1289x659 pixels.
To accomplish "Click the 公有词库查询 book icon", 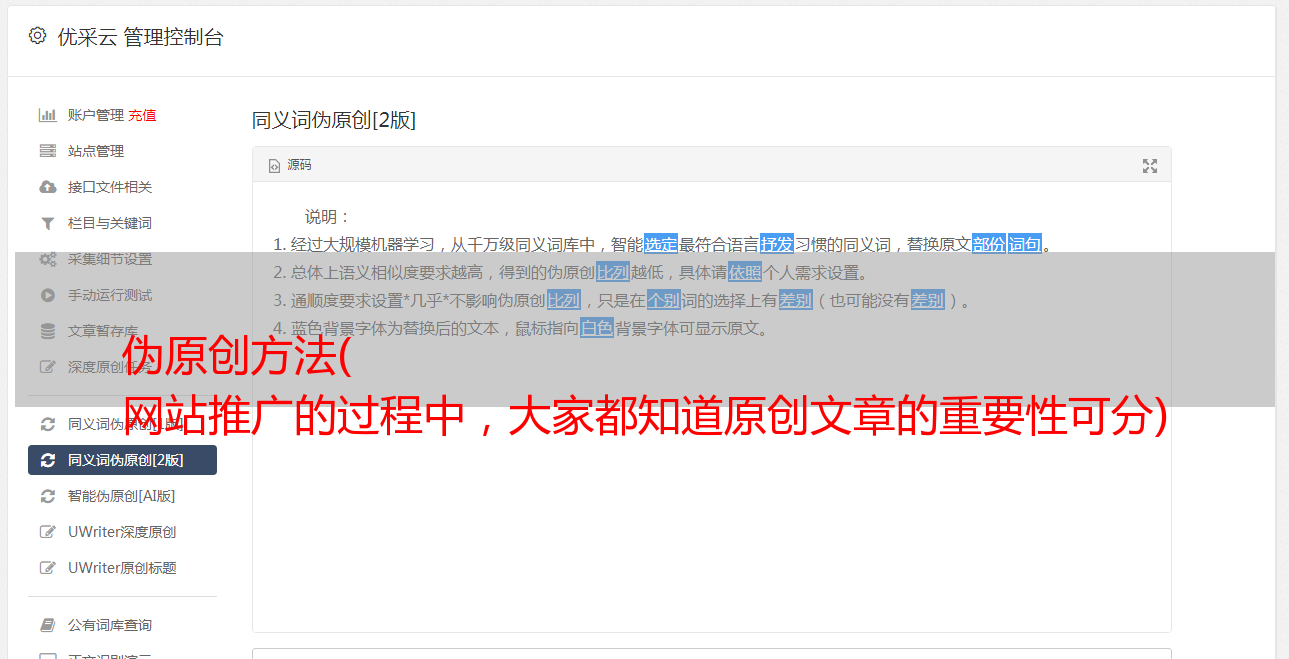I will pyautogui.click(x=47, y=625).
